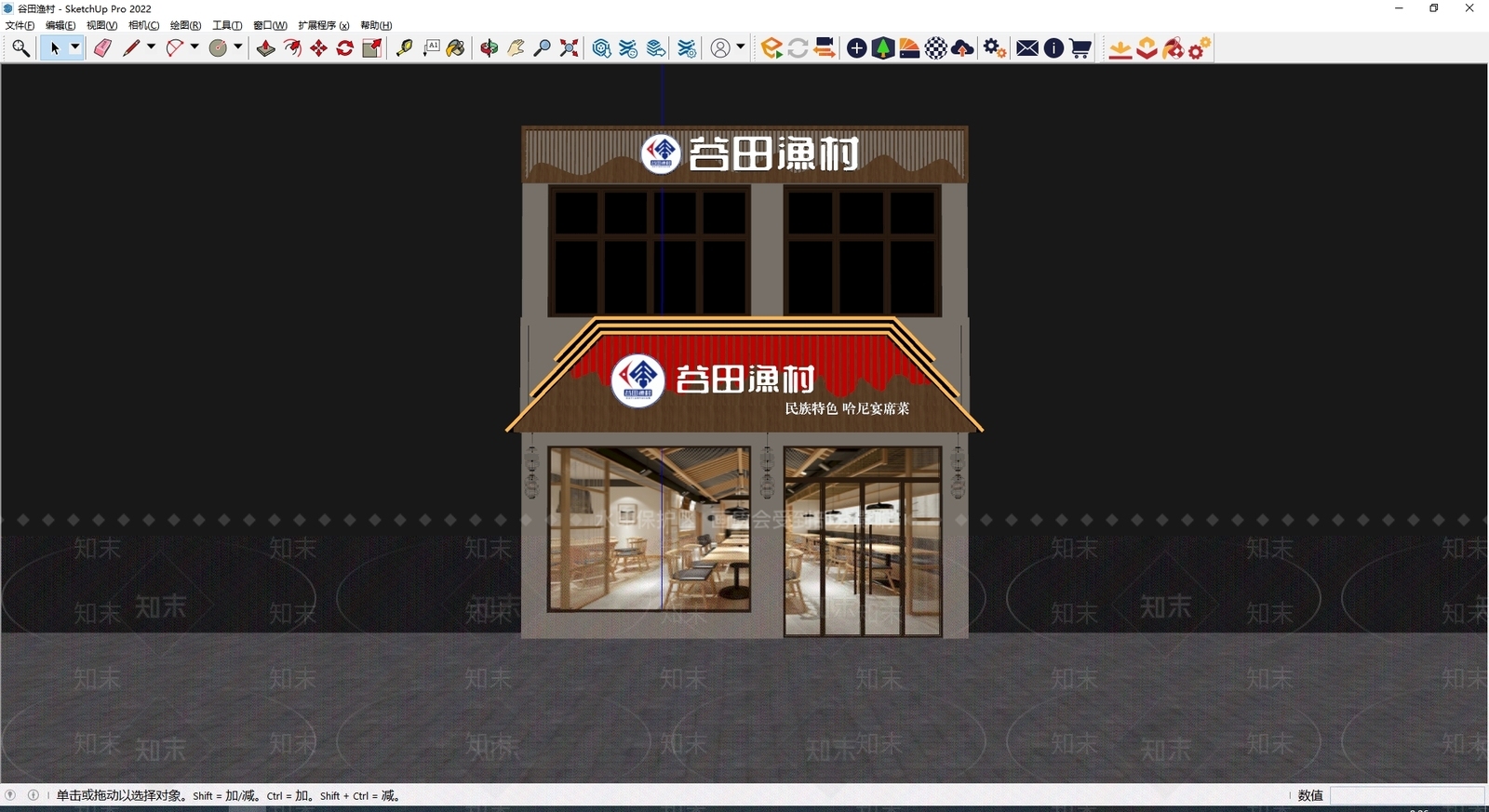Screen dimensions: 1489x812
Task: Open the Enscape About info icon
Action: [1053, 48]
